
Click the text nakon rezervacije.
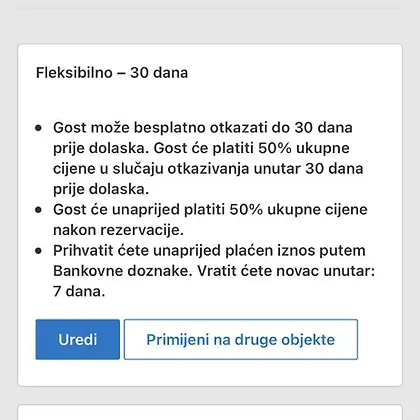[x=118, y=230]
